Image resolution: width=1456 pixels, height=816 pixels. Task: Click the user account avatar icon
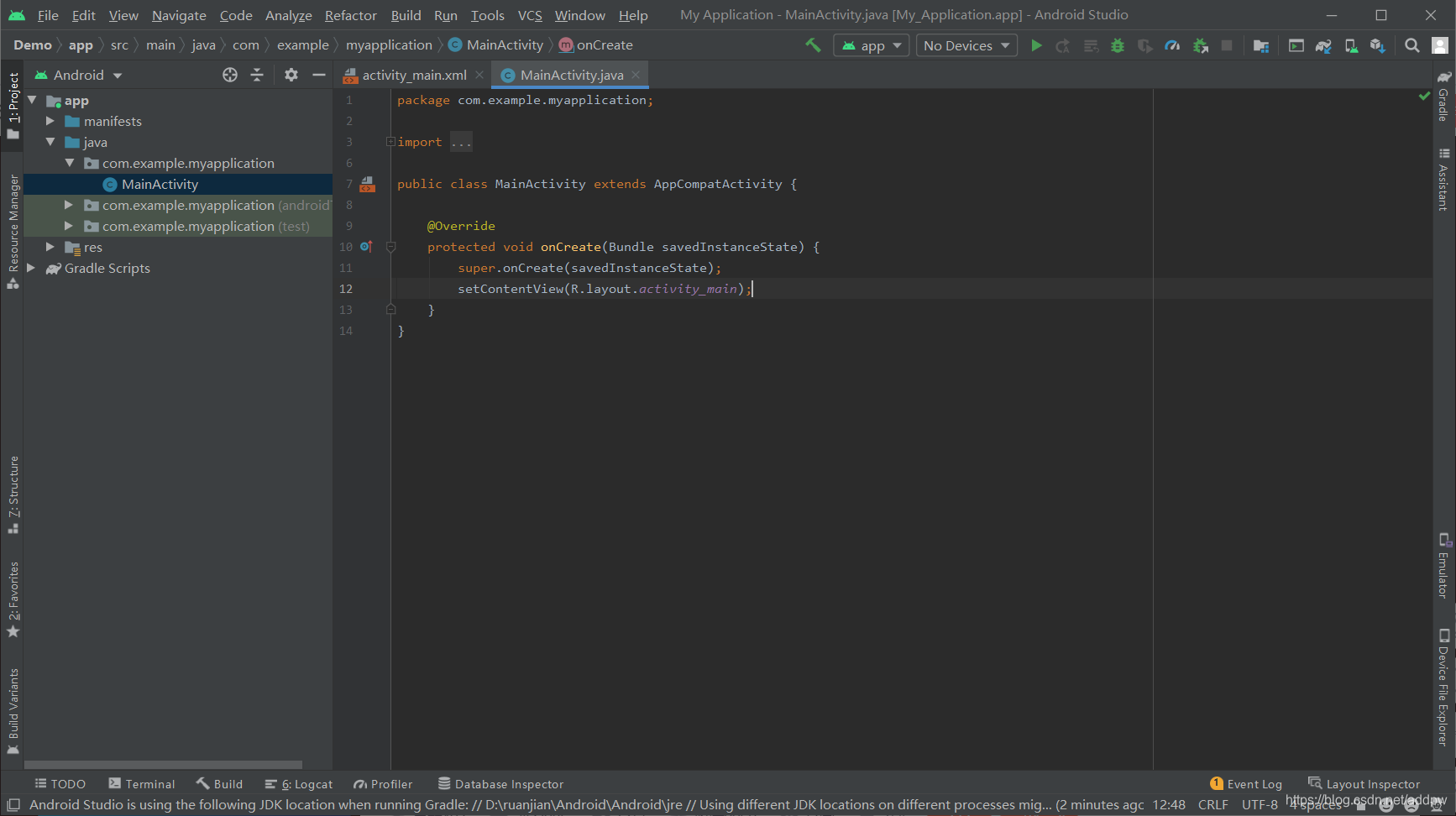click(x=1440, y=45)
